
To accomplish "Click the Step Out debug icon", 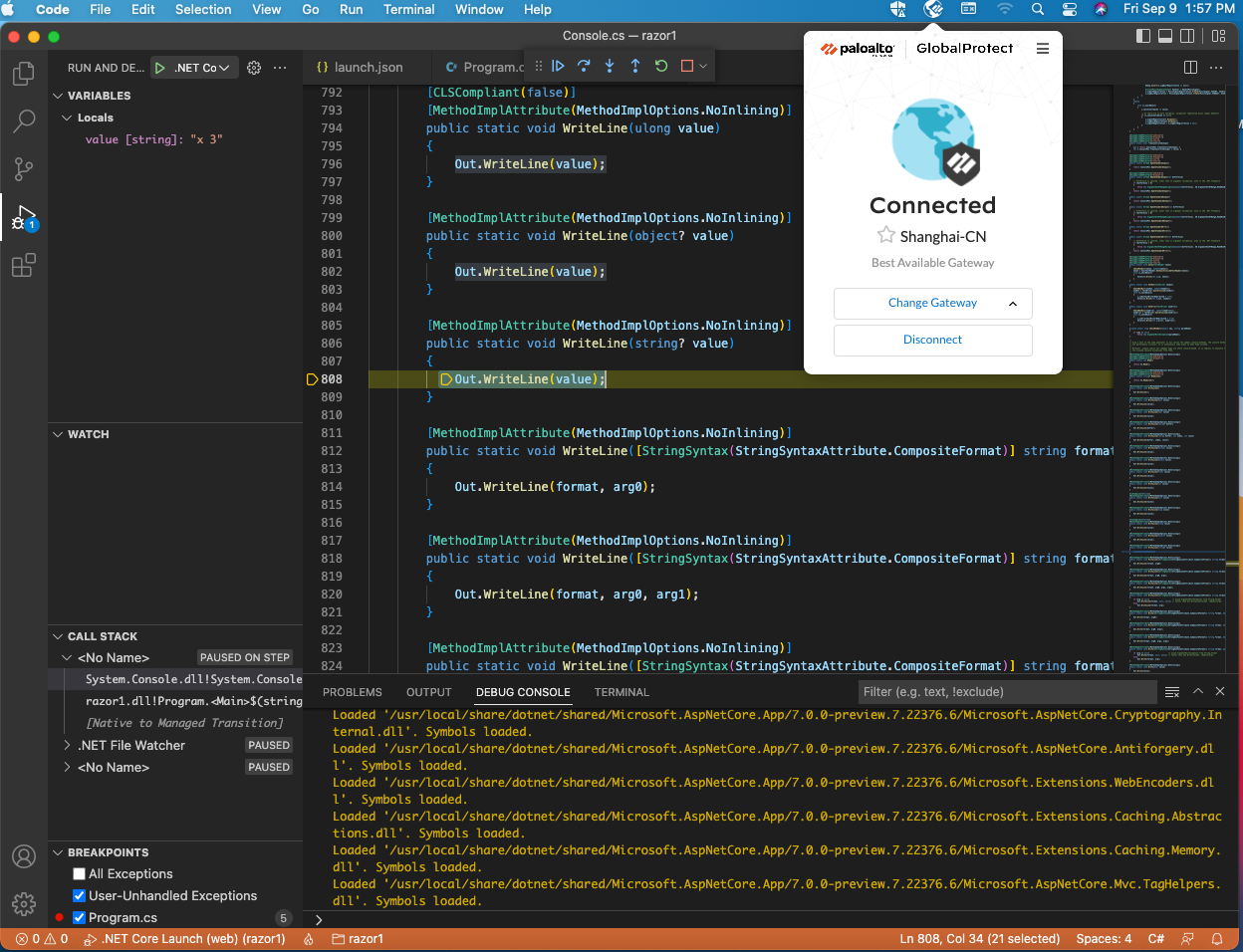I will click(x=634, y=66).
